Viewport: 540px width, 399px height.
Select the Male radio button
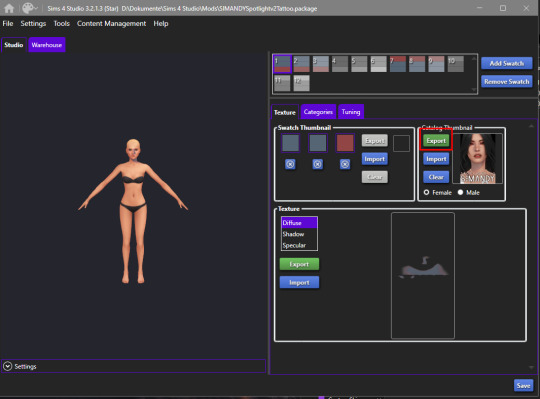[460, 192]
